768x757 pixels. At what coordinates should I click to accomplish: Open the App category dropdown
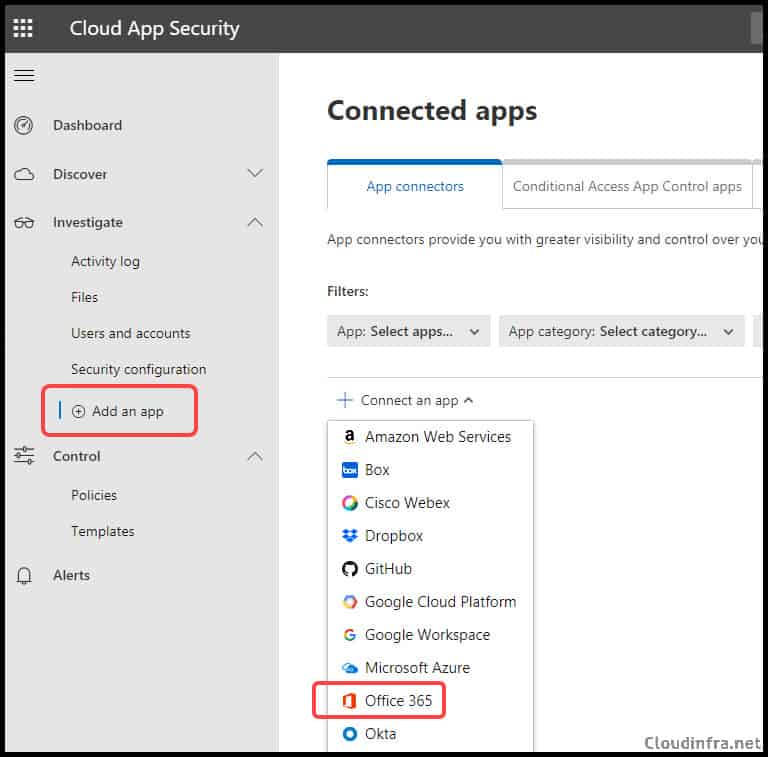click(x=622, y=331)
